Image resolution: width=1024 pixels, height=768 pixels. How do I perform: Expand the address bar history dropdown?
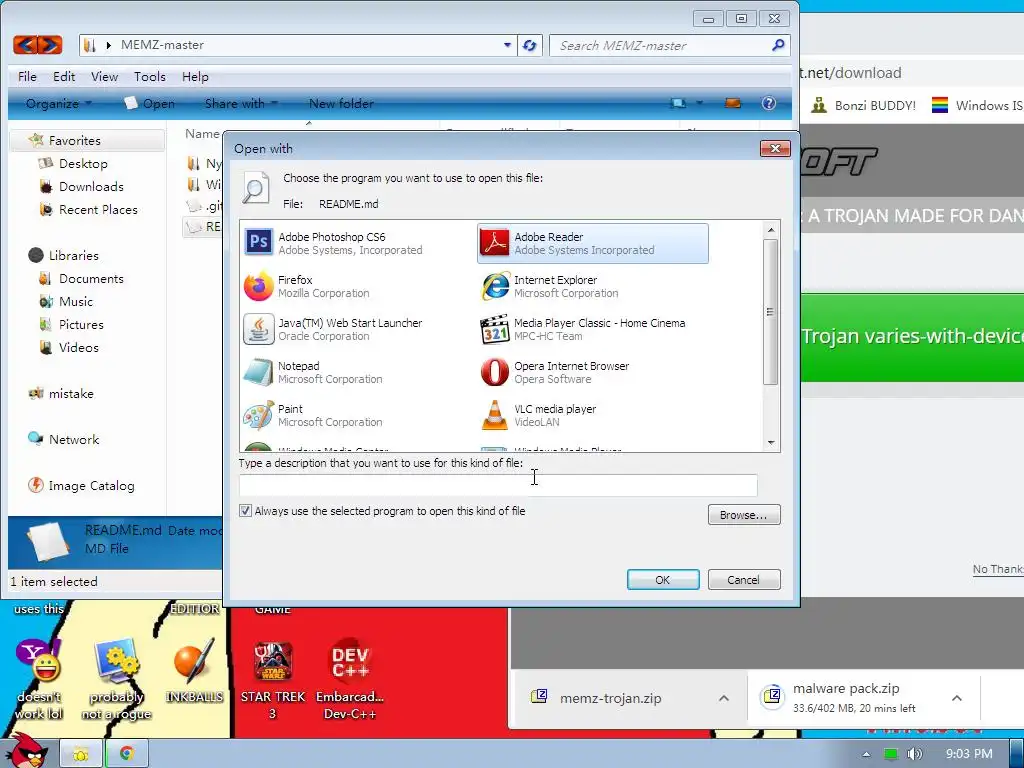(507, 45)
